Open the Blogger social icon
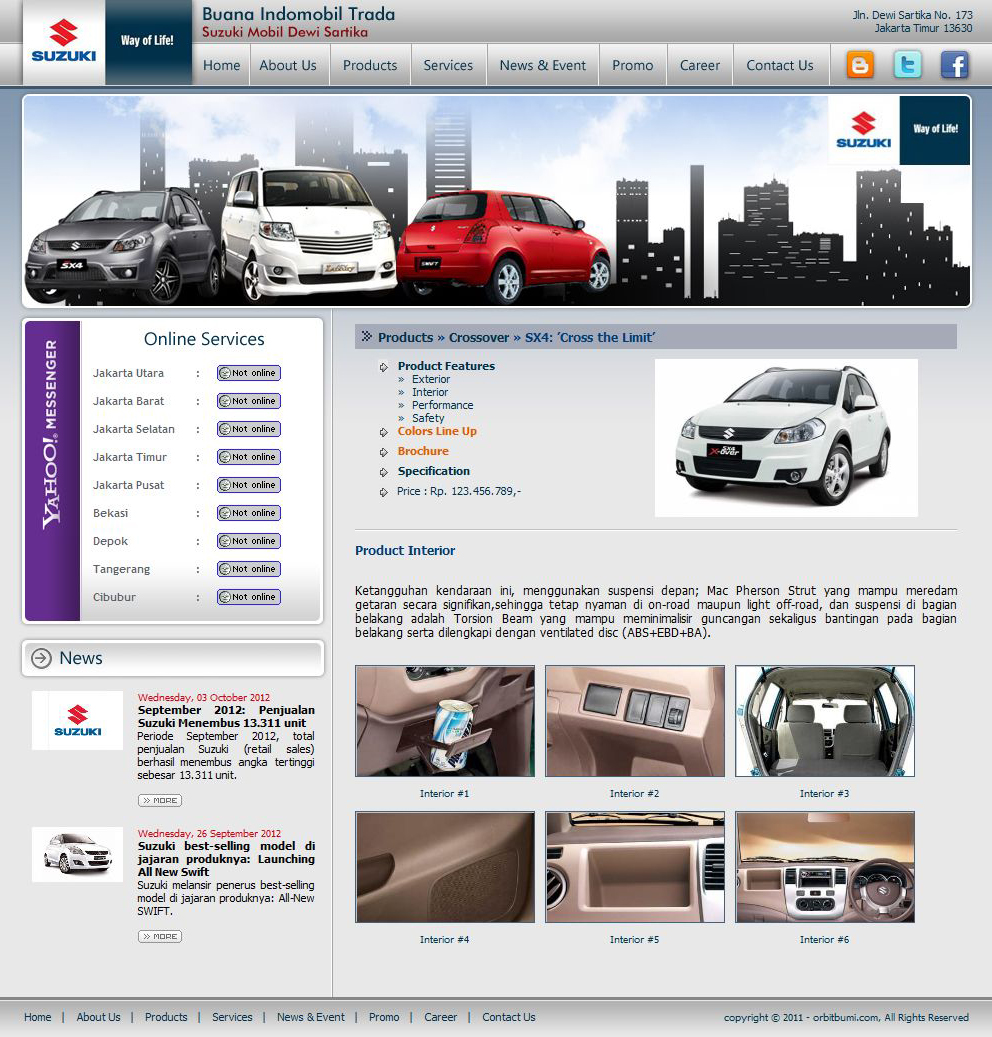 pyautogui.click(x=860, y=65)
